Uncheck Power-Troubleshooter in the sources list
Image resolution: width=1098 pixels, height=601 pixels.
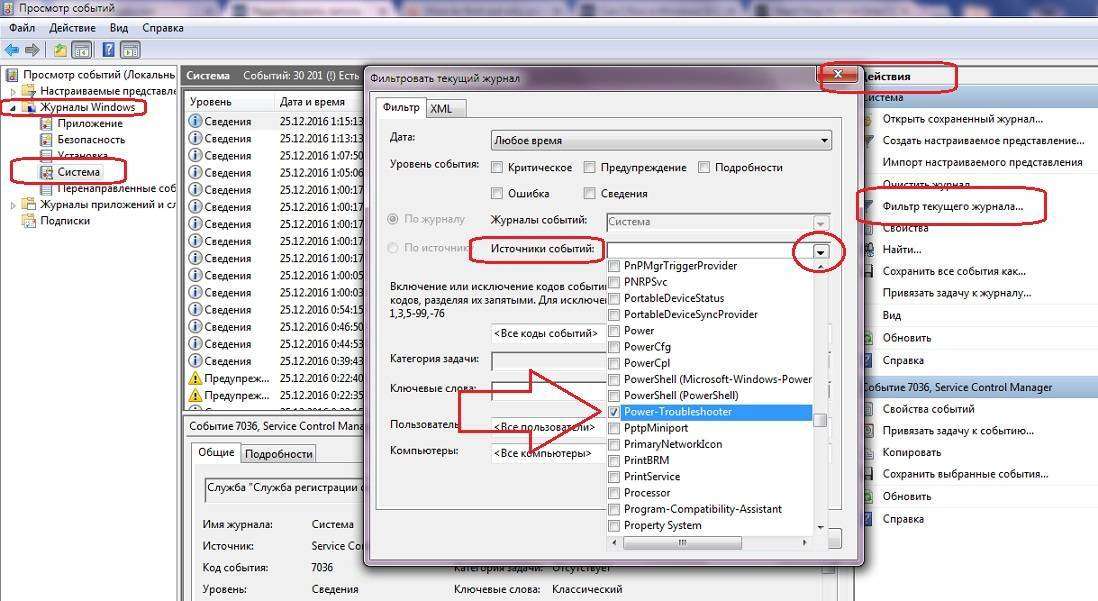tap(614, 412)
